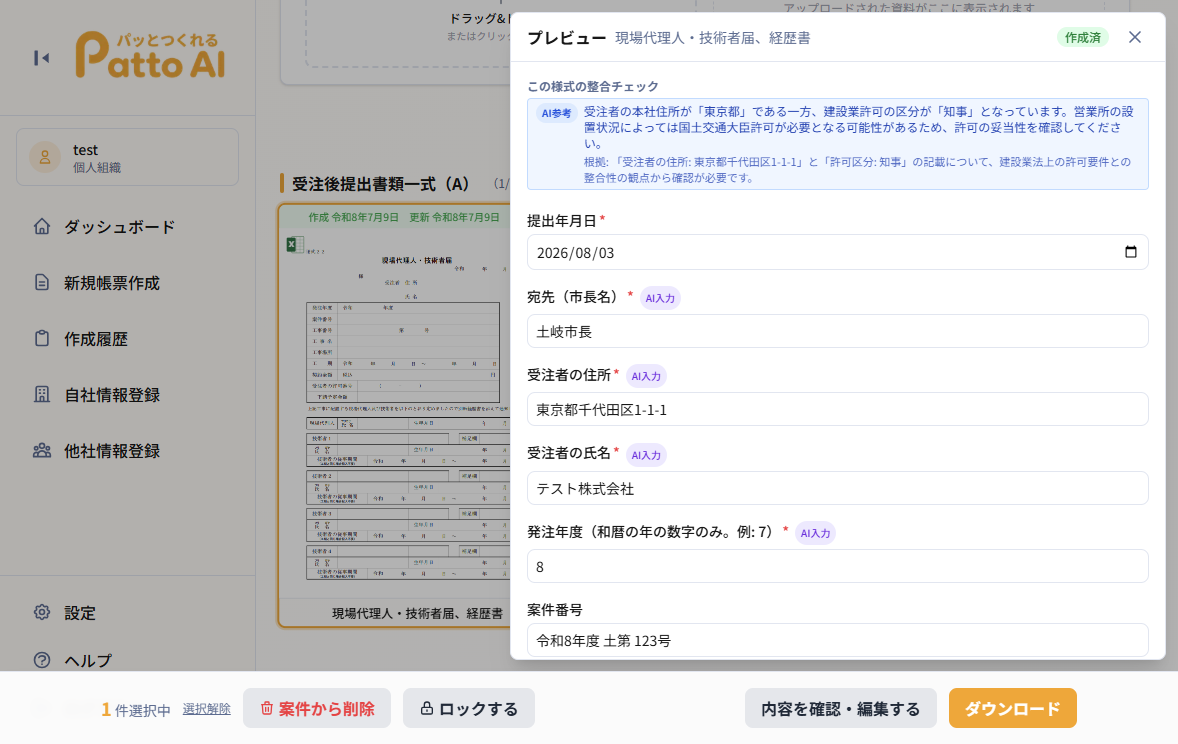Click the 新規帳票作成 document icon
Screen dimensions: 1178x744
tap(42, 283)
